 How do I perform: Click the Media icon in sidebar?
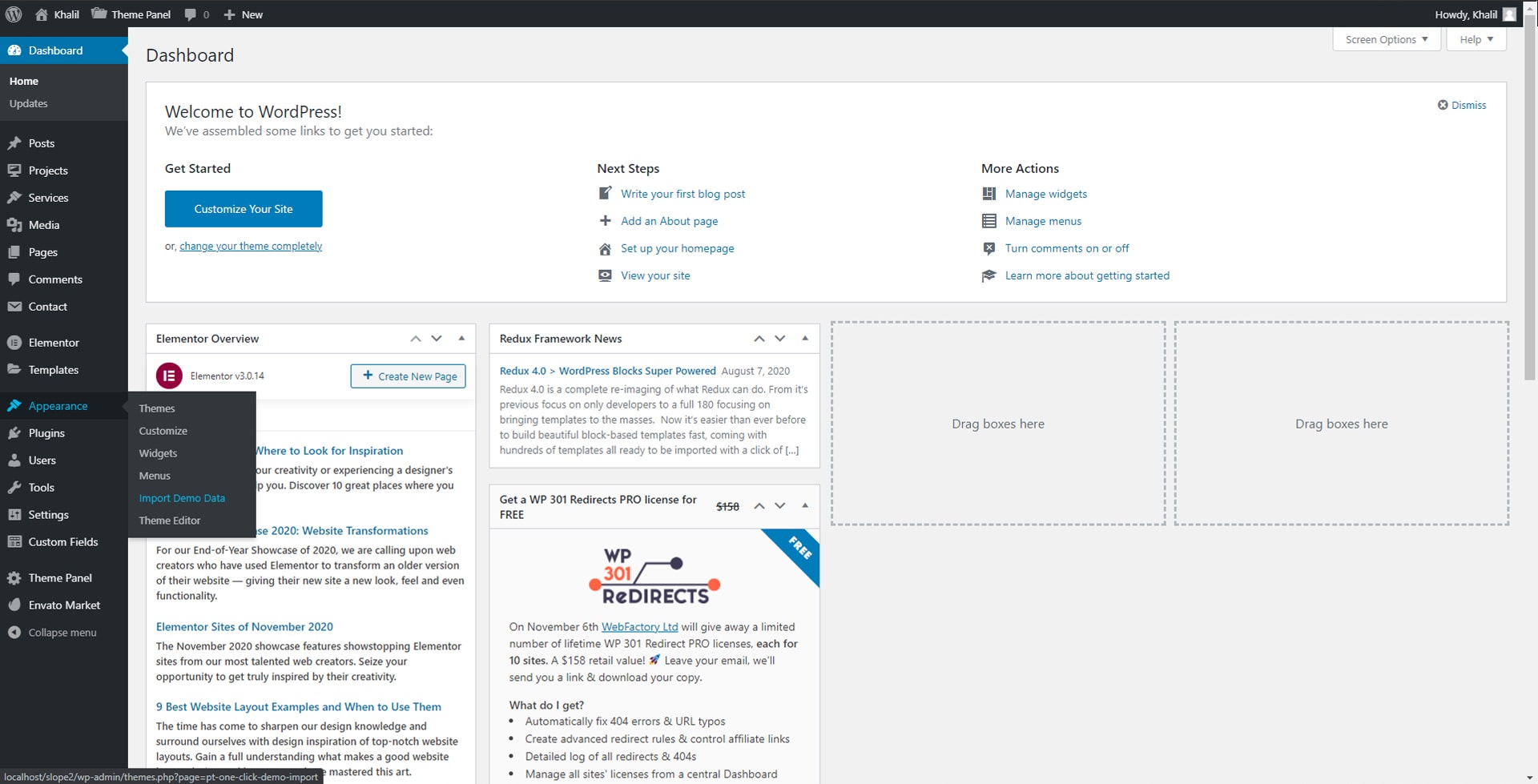pyautogui.click(x=14, y=225)
